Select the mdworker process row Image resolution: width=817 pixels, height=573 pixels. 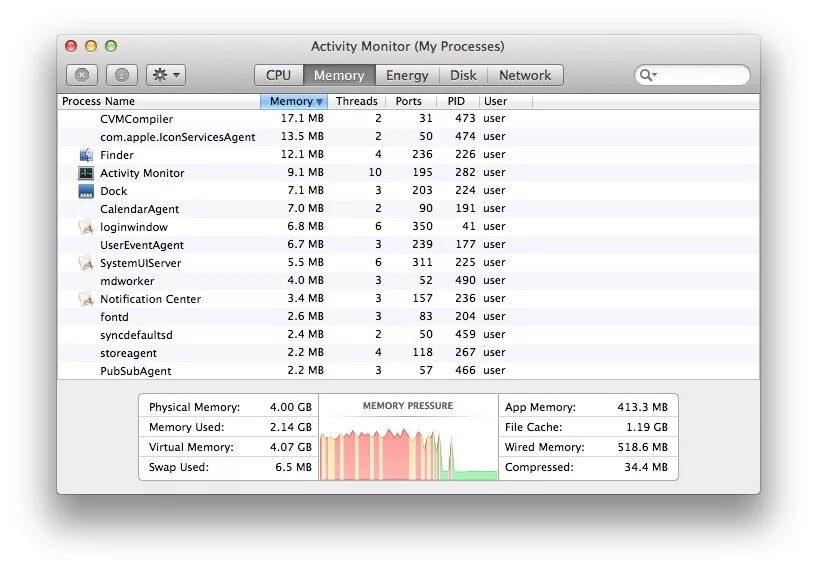coord(408,281)
